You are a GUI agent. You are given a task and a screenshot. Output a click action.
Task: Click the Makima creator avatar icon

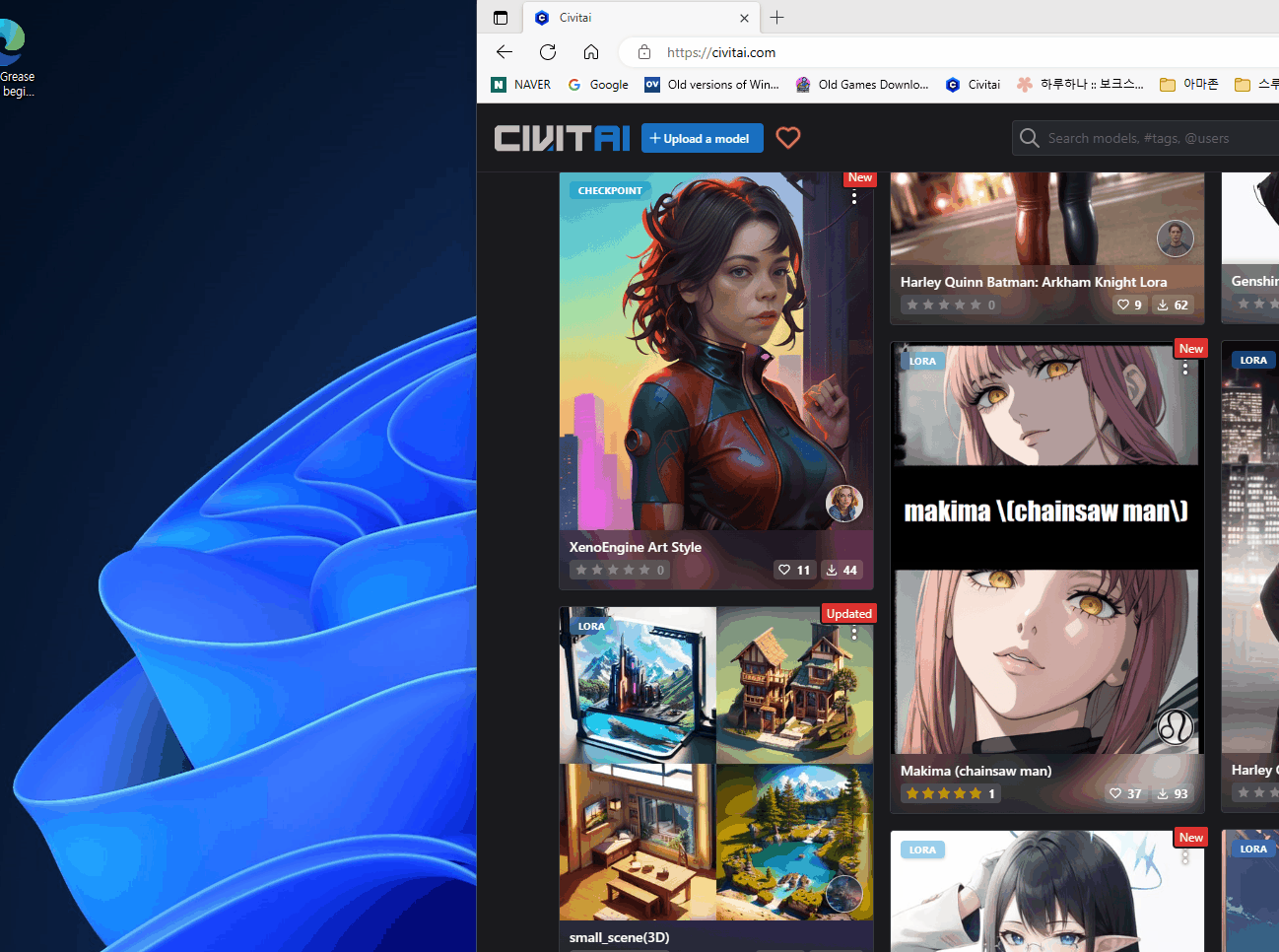1176,727
